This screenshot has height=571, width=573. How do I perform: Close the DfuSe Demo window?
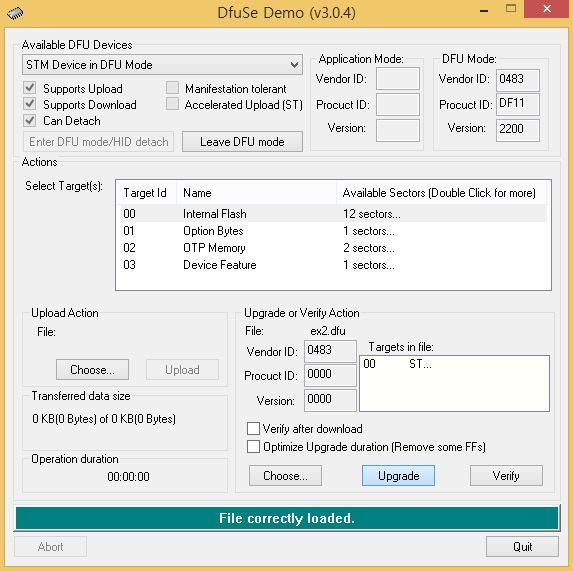[x=547, y=9]
